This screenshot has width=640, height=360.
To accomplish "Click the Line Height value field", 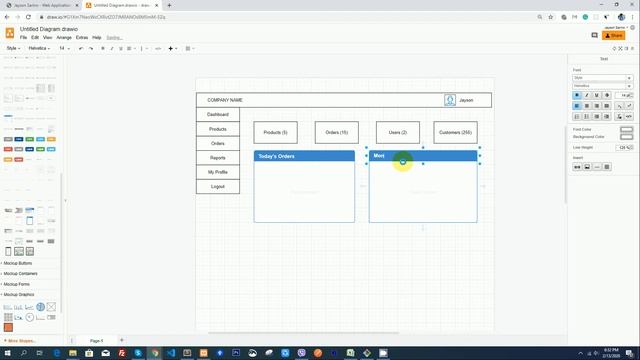I will 624,147.
